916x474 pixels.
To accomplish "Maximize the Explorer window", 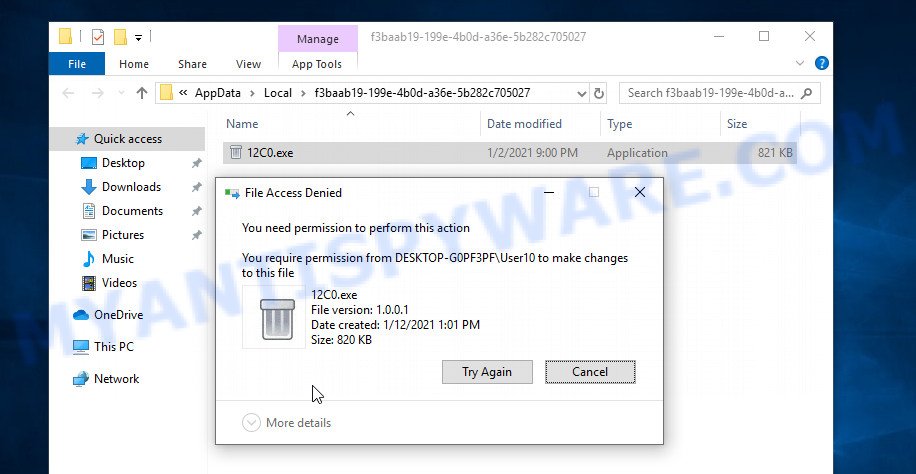I will pos(764,36).
